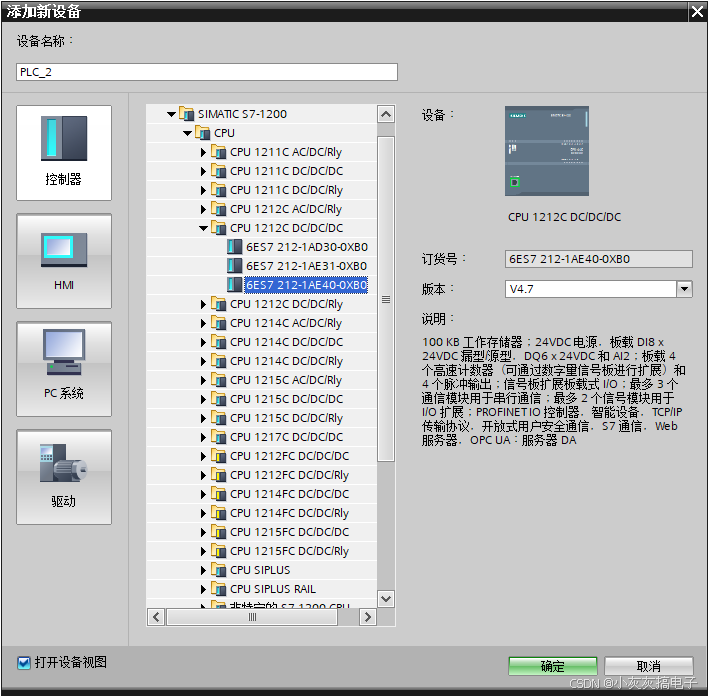Cancel with the 取消 button
This screenshot has width=709, height=697.
[648, 666]
